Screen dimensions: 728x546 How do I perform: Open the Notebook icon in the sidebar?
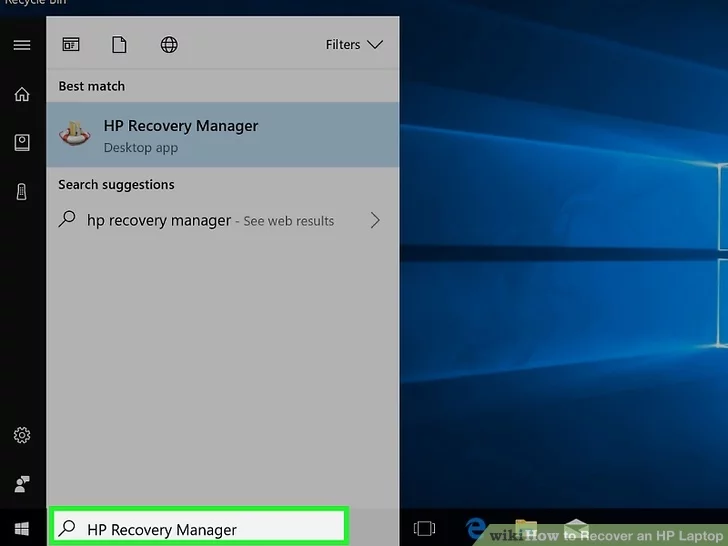pyautogui.click(x=21, y=143)
